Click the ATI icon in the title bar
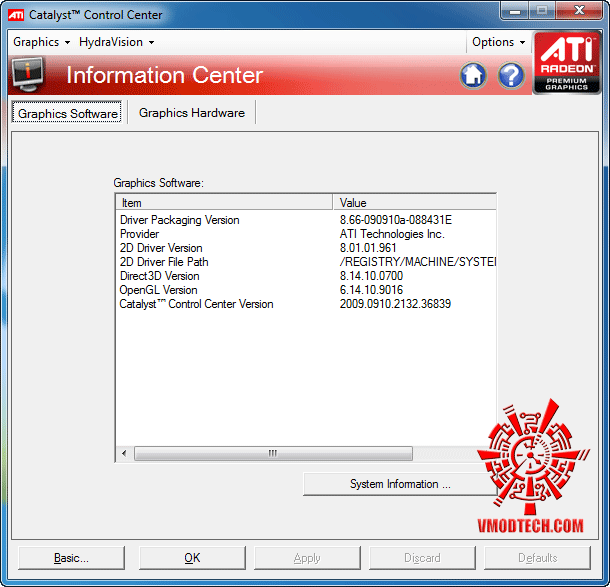 16,15
